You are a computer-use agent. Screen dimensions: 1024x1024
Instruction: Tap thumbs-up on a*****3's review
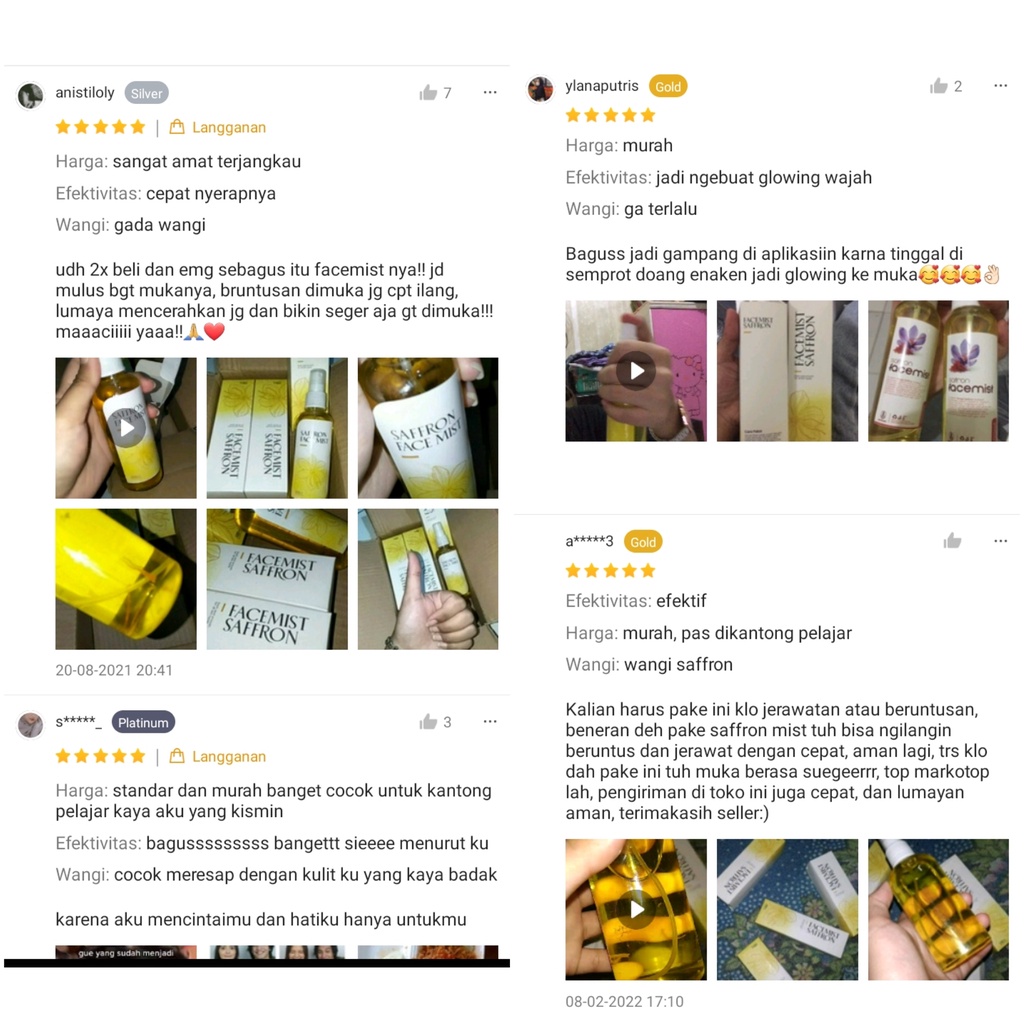[952, 541]
